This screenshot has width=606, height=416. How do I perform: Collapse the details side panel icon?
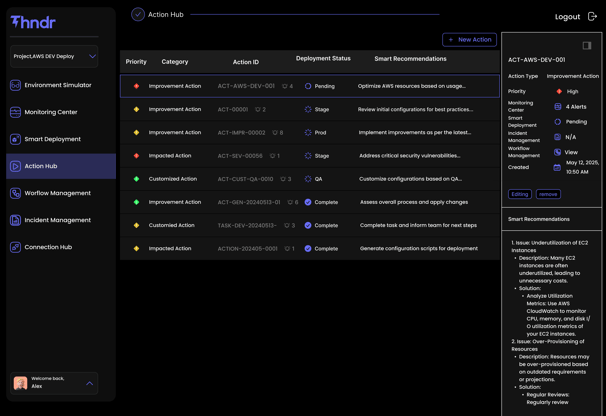(587, 46)
